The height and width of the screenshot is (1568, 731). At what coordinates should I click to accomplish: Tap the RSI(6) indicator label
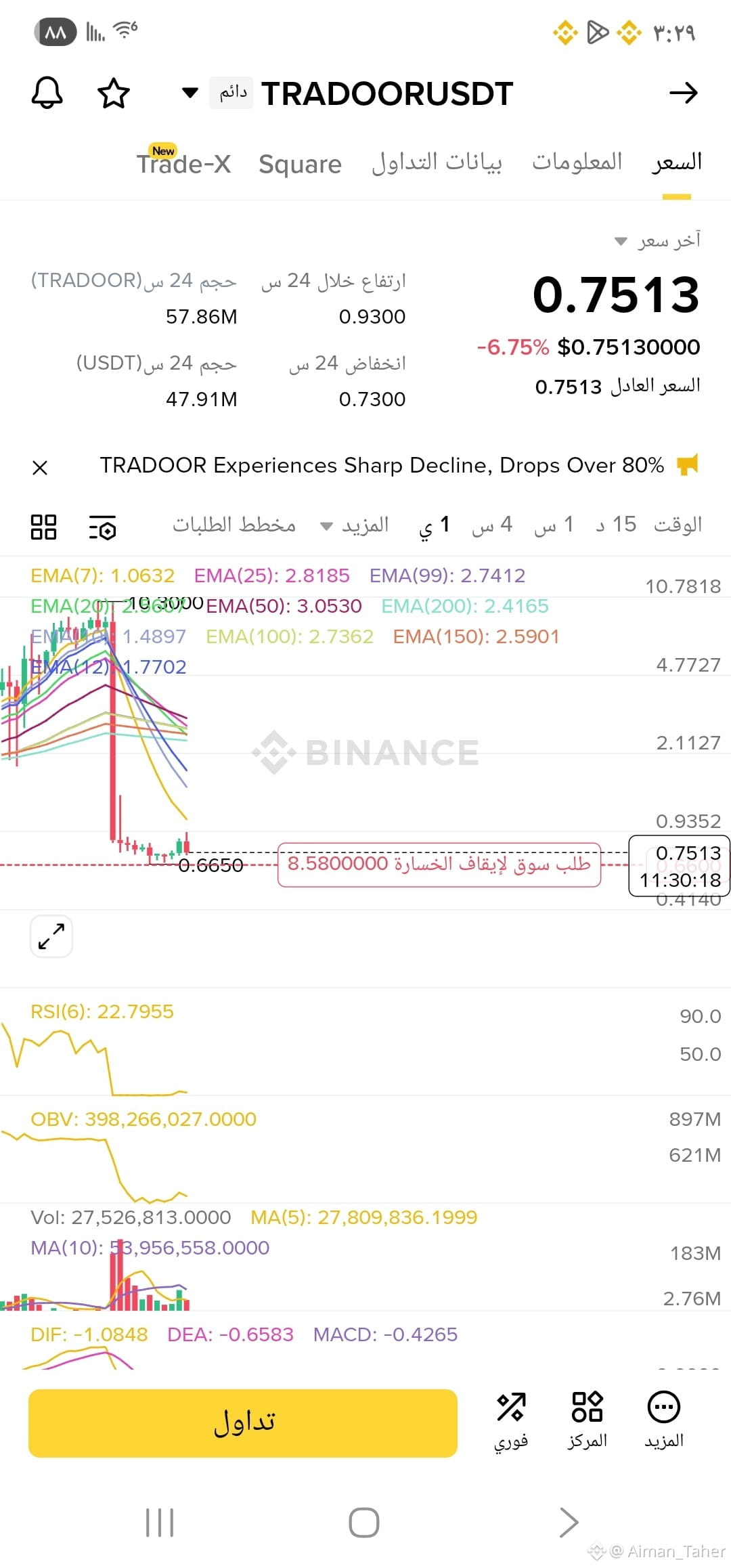pos(102,1011)
